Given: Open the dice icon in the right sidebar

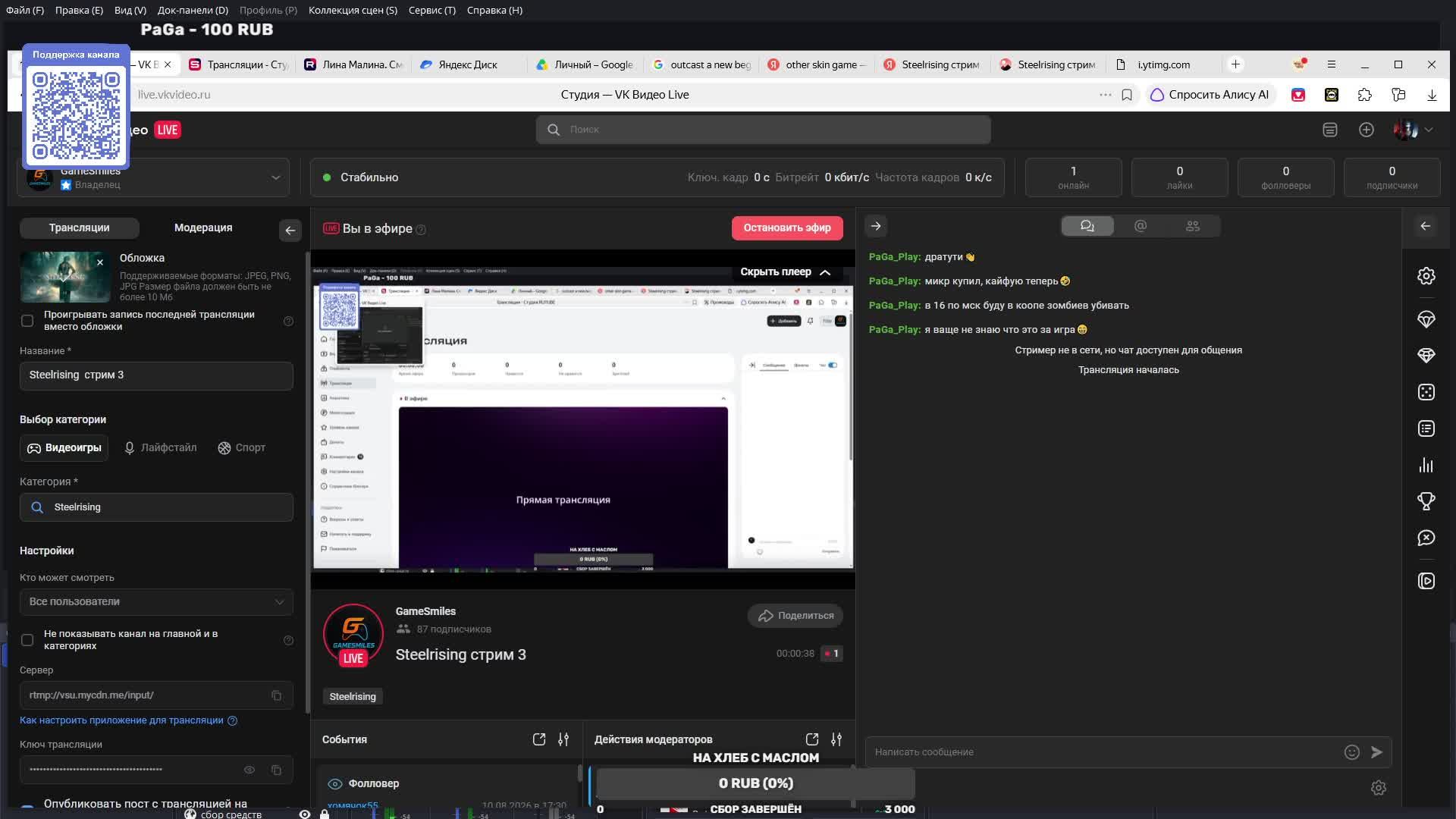Looking at the screenshot, I should pyautogui.click(x=1426, y=392).
